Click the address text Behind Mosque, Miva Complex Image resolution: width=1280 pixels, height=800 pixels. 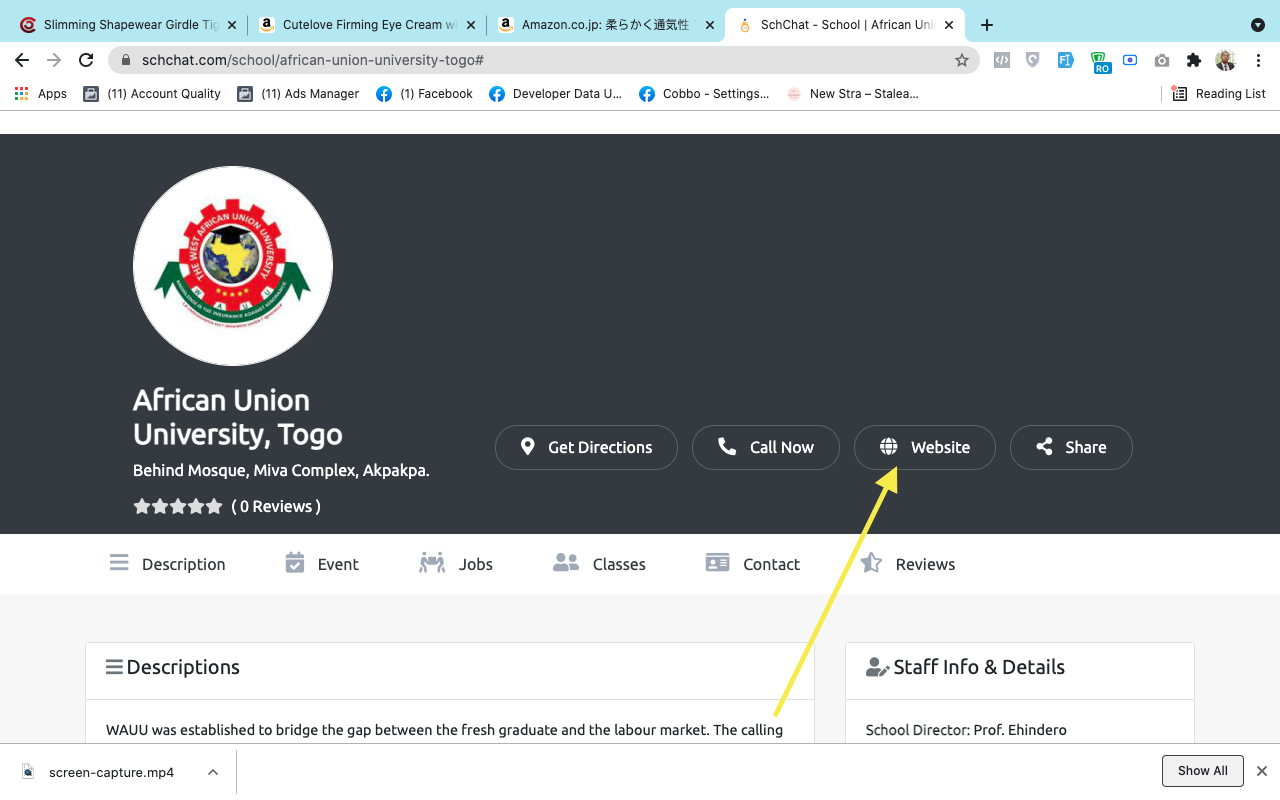pyautogui.click(x=281, y=470)
